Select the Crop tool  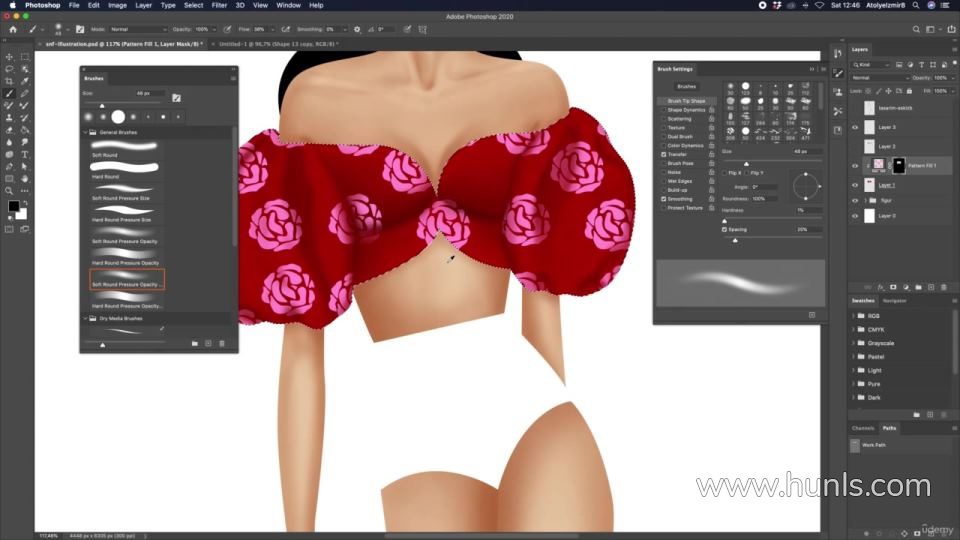point(9,81)
